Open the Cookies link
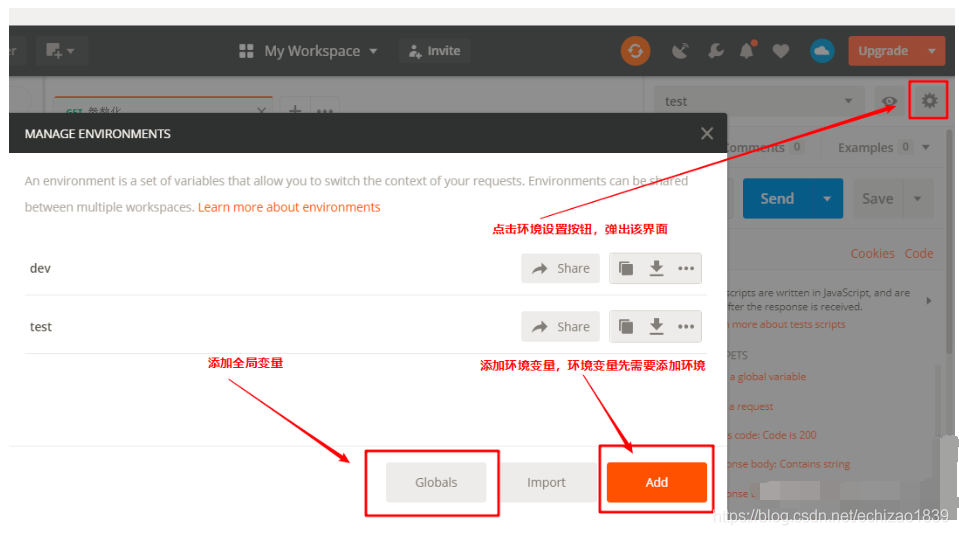Screen dimensions: 959x535 coord(872,253)
